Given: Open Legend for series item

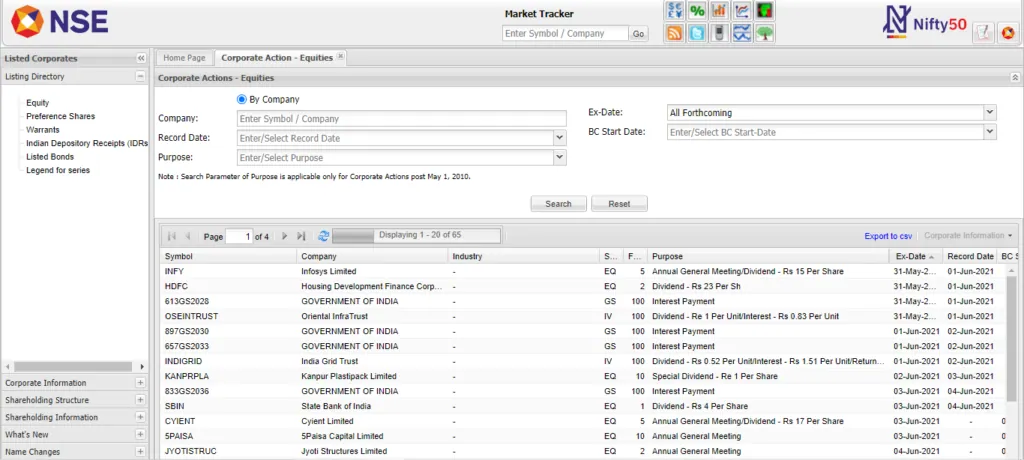Looking at the screenshot, I should click(58, 170).
